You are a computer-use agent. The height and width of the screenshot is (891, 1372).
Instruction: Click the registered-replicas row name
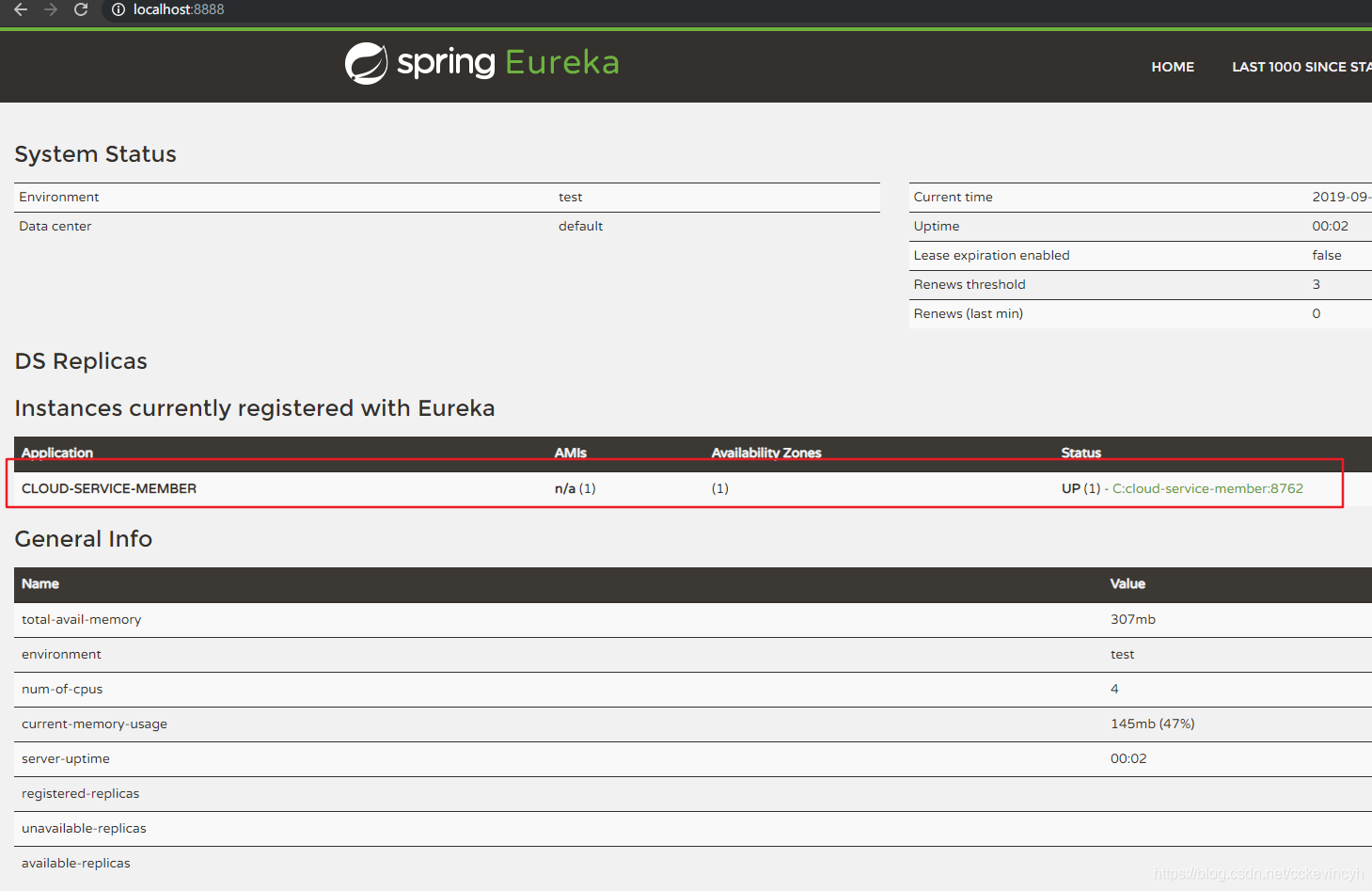81,793
